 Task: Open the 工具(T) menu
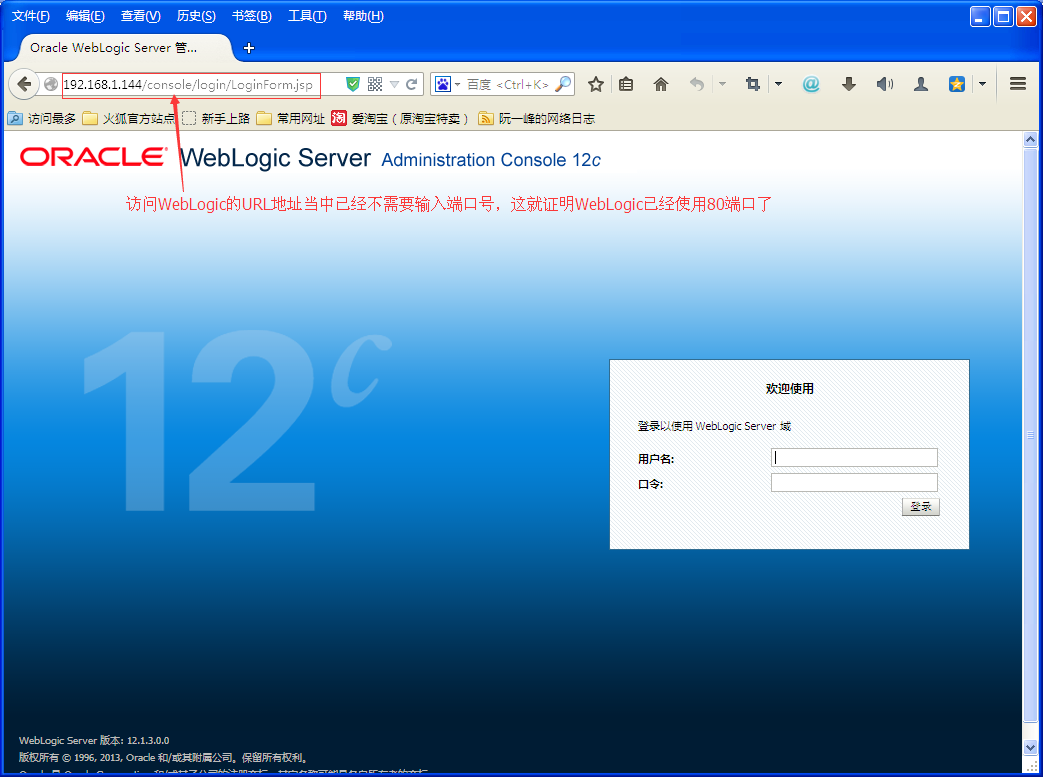point(307,16)
